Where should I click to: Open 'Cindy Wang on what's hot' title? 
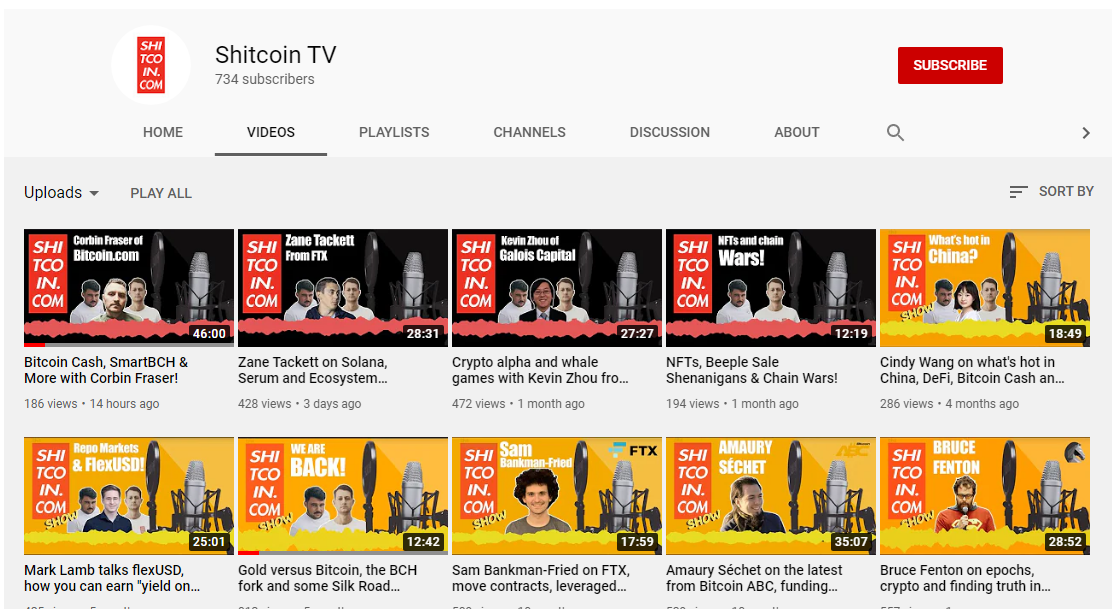tap(972, 370)
